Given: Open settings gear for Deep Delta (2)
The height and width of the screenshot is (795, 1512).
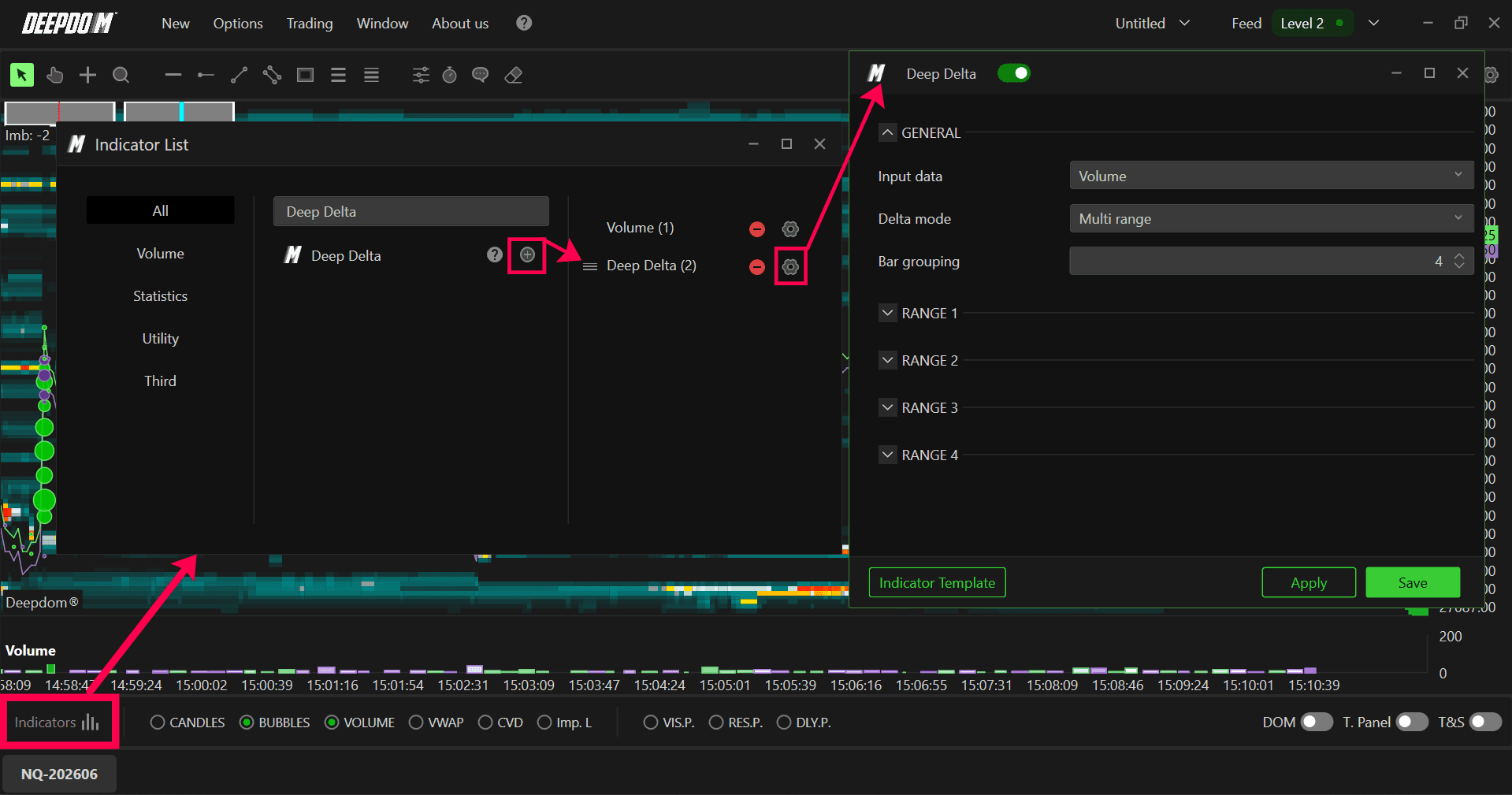Looking at the screenshot, I should (x=790, y=267).
